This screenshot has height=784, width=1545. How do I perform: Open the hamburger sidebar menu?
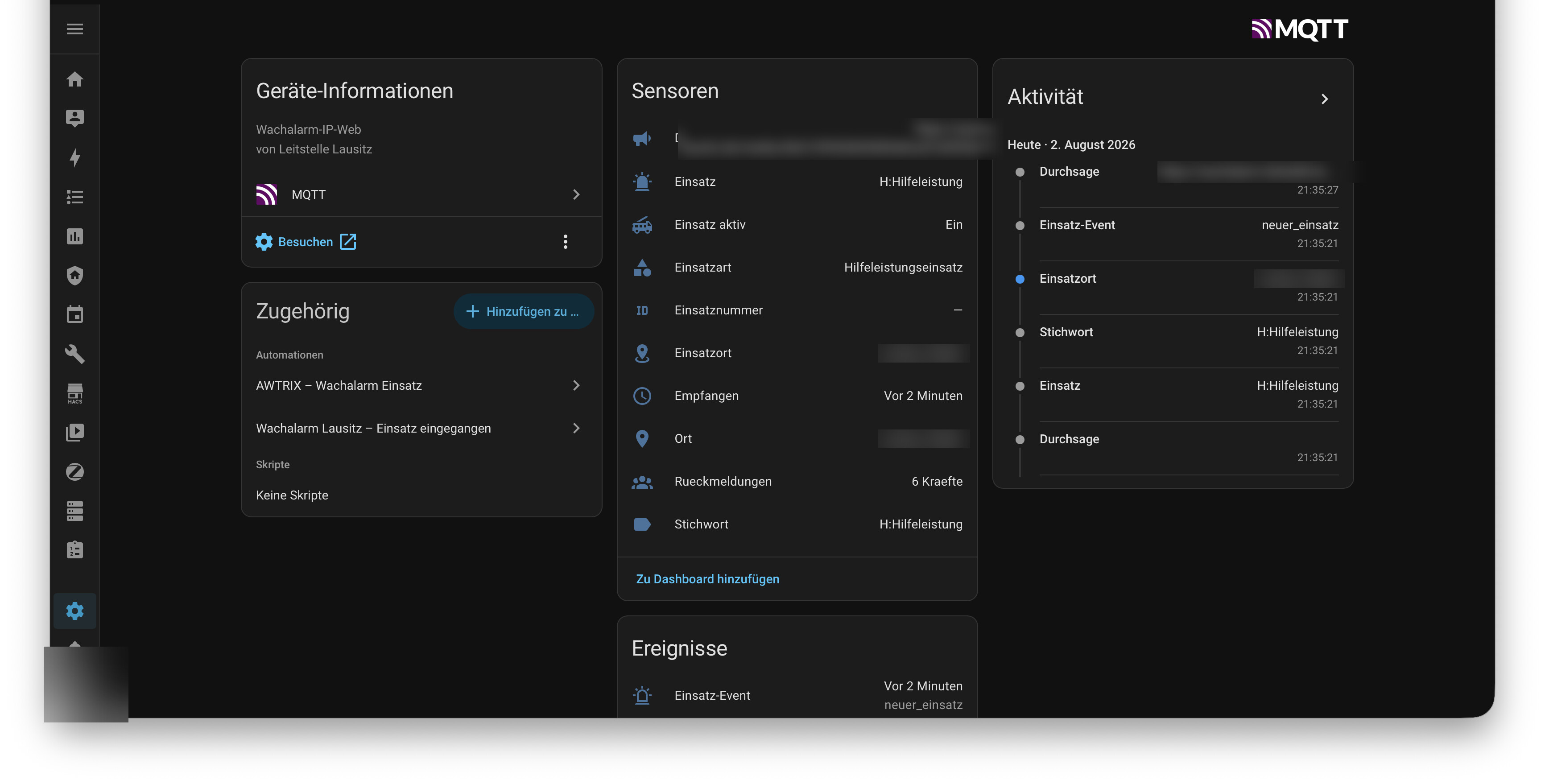click(74, 29)
